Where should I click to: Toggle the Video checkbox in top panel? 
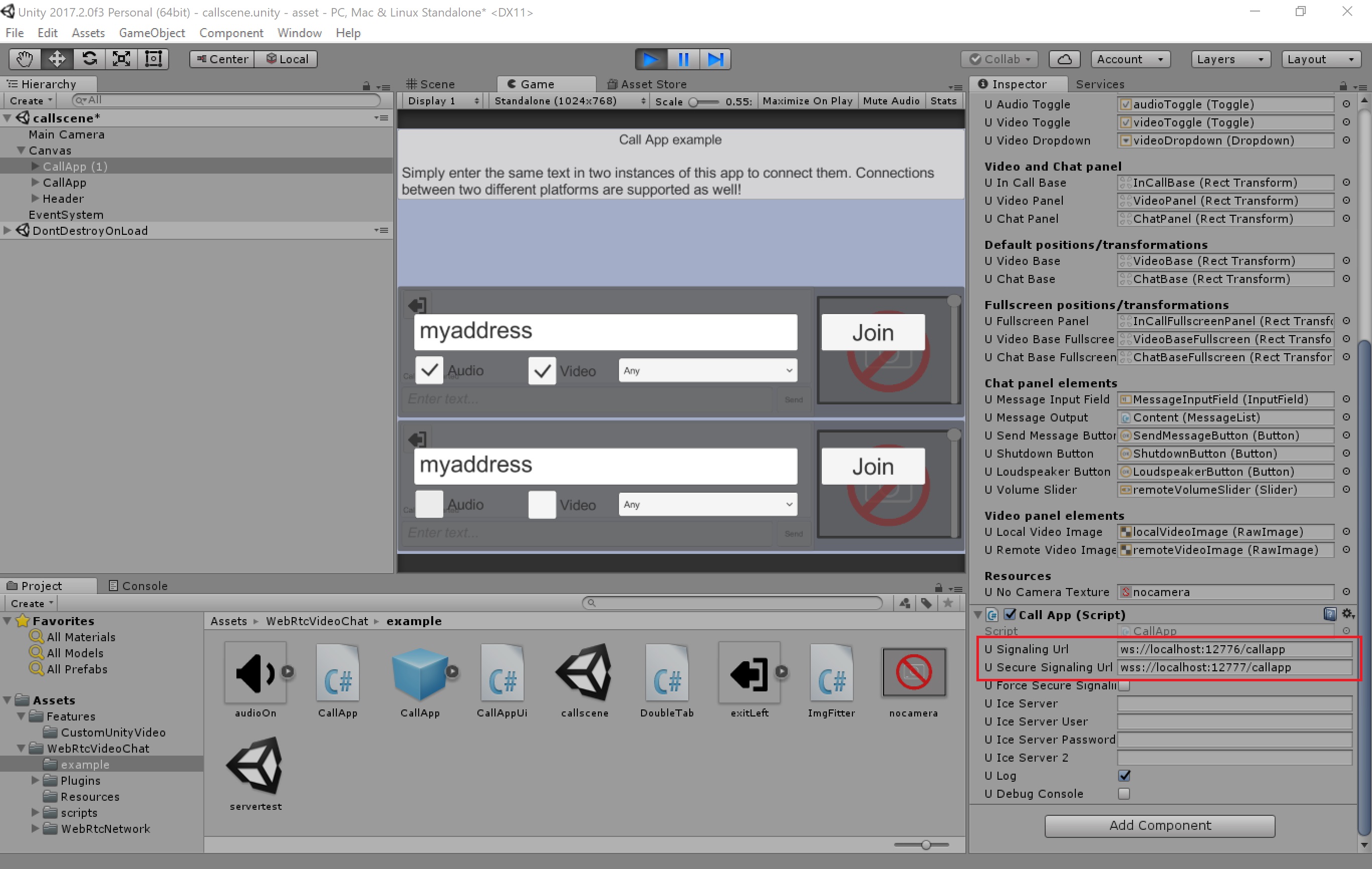coord(535,371)
